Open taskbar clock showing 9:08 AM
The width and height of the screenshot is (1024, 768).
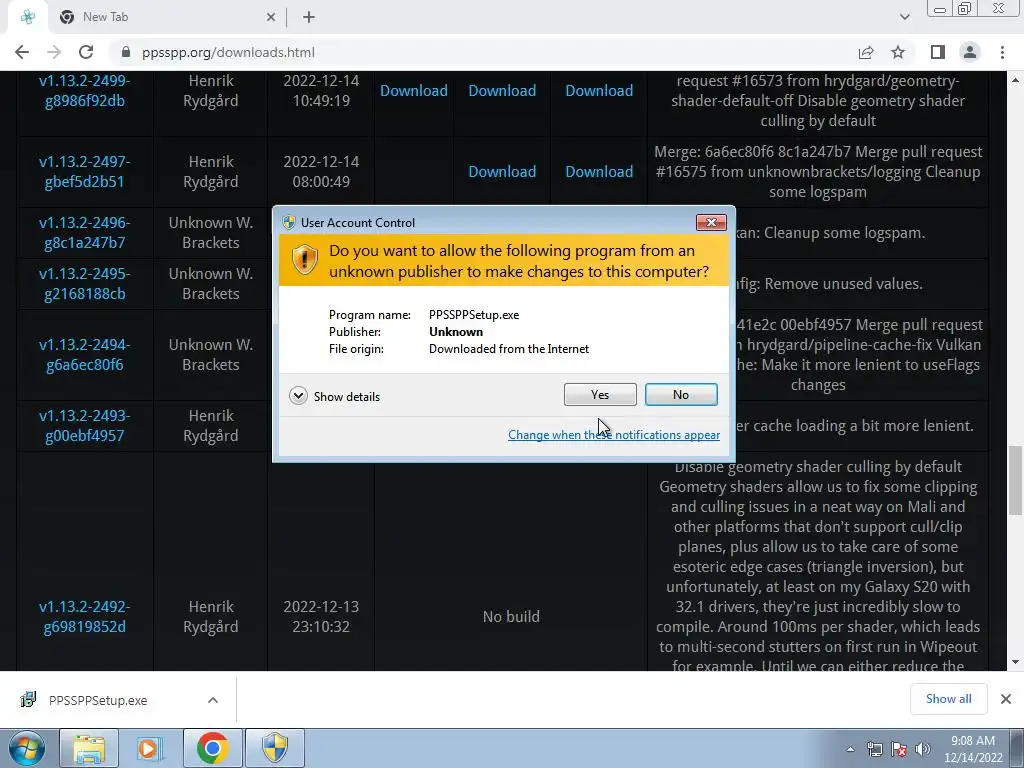point(972,749)
